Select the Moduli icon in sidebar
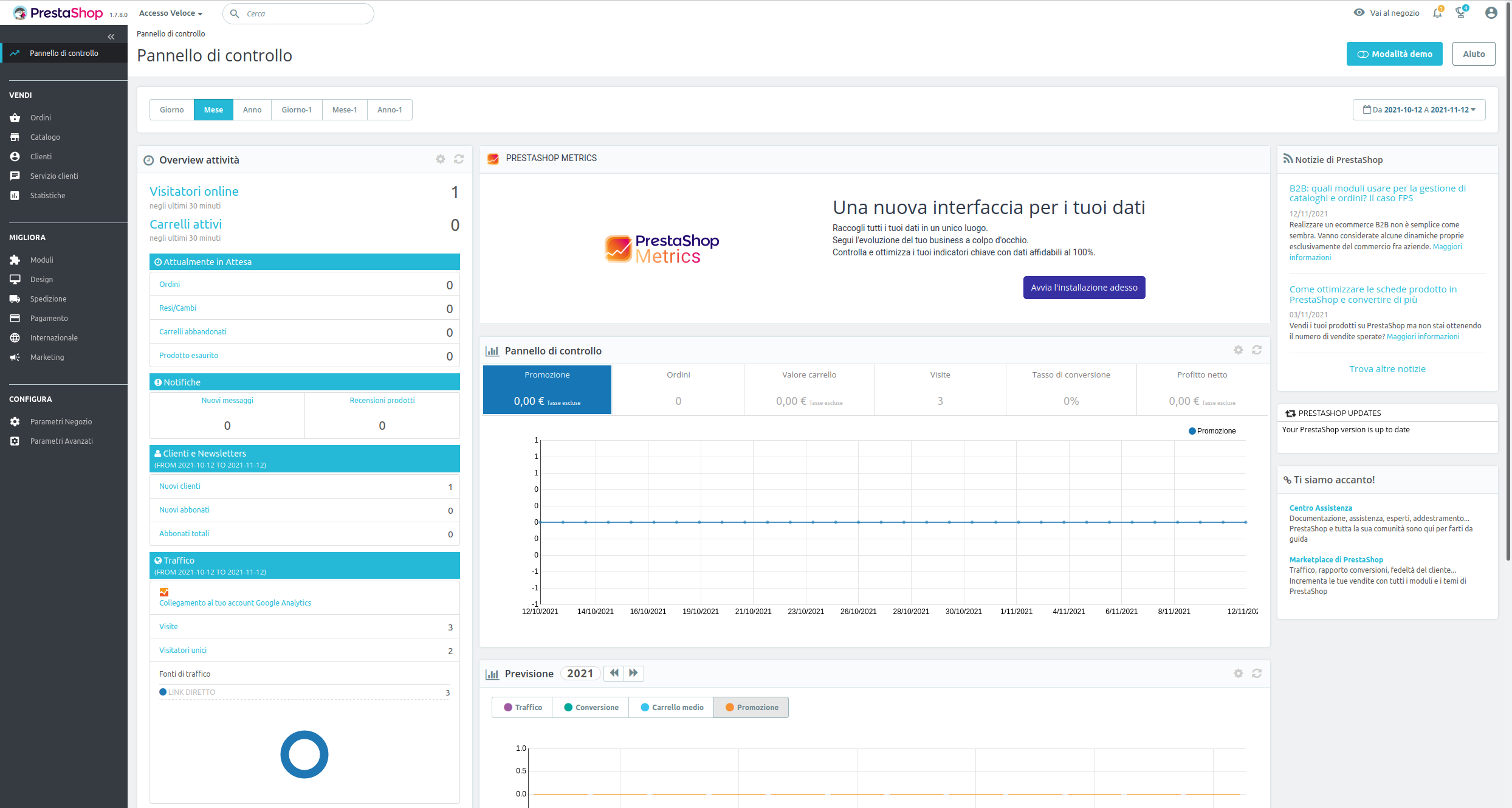This screenshot has height=808, width=1512. pos(15,260)
